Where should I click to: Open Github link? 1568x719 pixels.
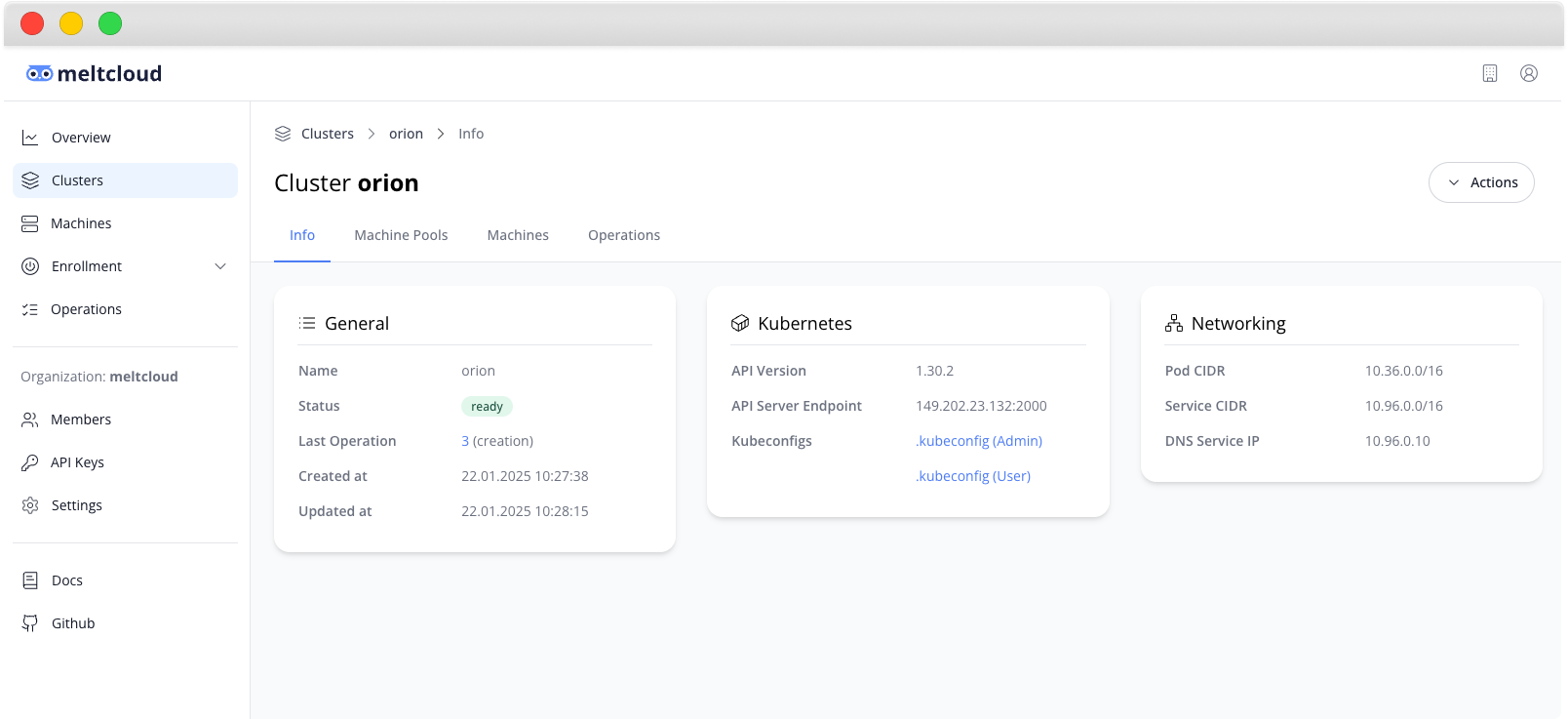click(x=125, y=623)
